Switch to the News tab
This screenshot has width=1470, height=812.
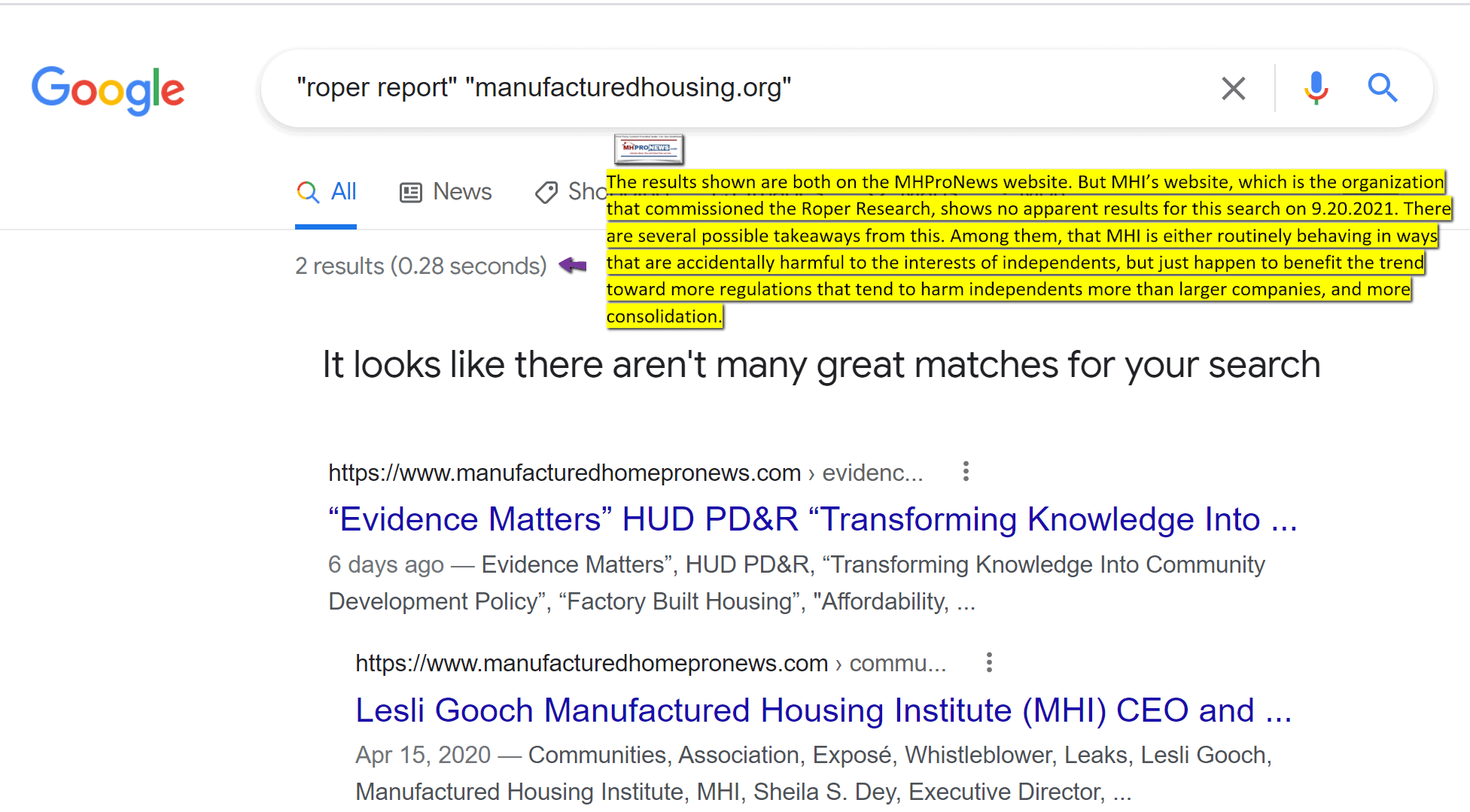pyautogui.click(x=445, y=192)
